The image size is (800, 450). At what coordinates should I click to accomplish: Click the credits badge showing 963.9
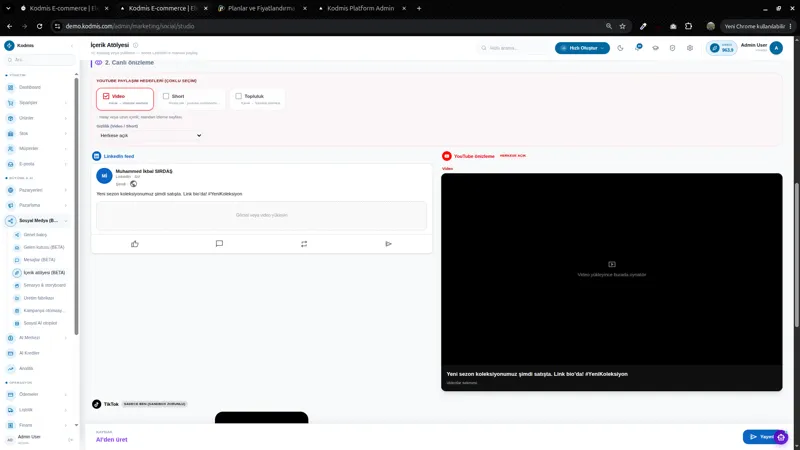[721, 48]
